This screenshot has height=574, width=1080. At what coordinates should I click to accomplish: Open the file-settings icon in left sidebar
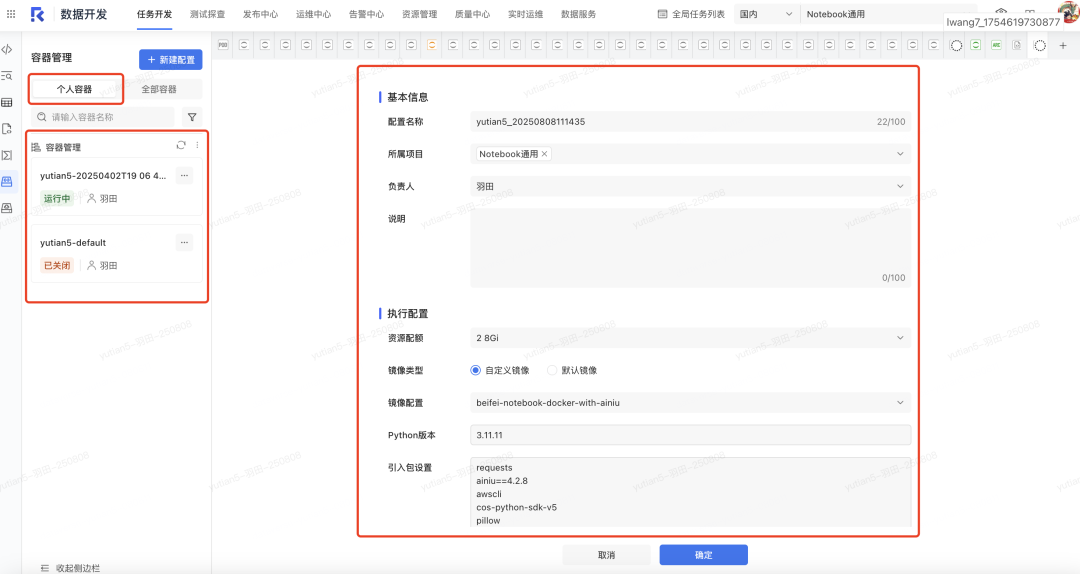pyautogui.click(x=7, y=129)
